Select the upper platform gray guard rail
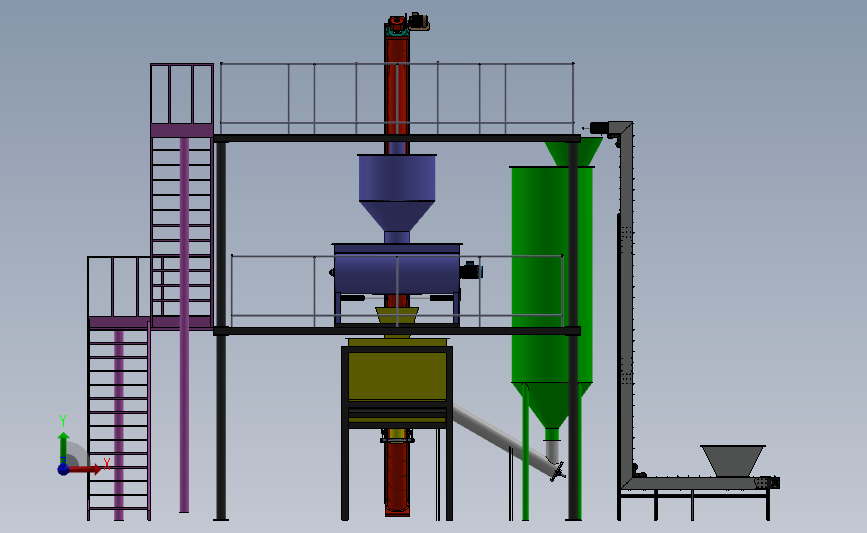Viewport: 867px width, 533px height. (397, 98)
